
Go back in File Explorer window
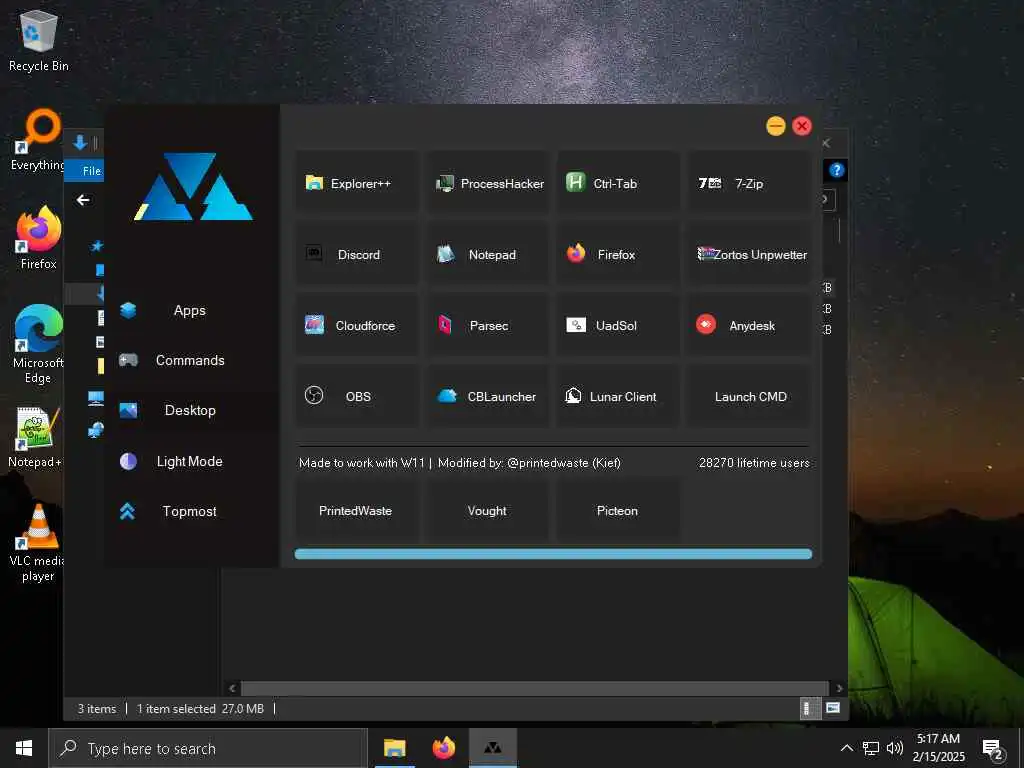coord(83,200)
